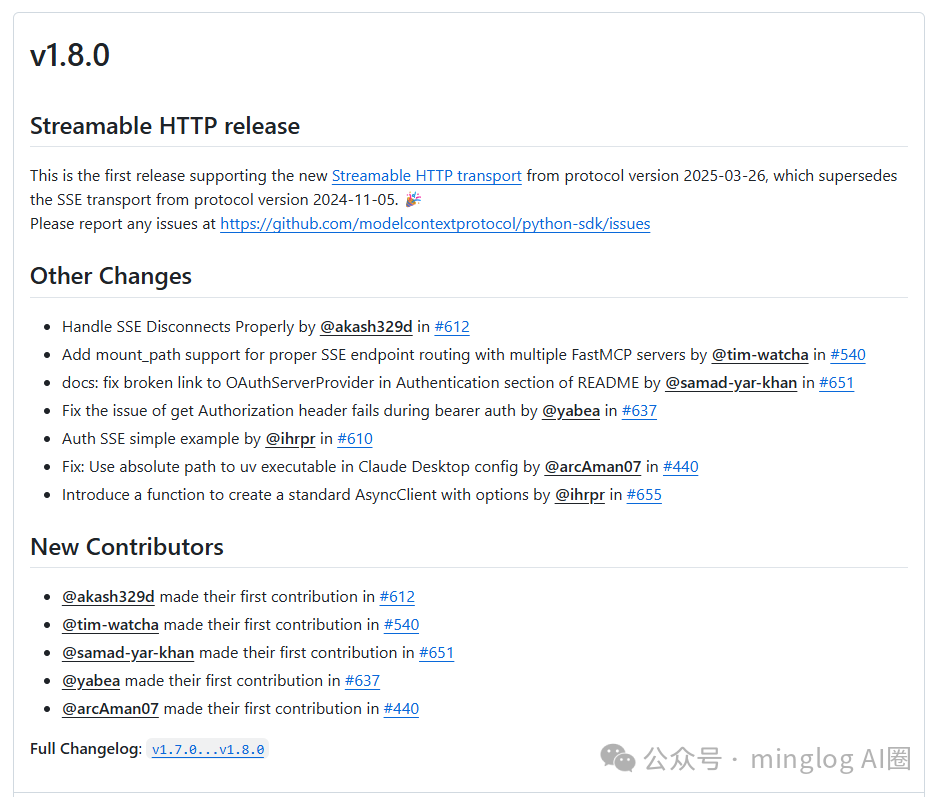The width and height of the screenshot is (942, 797).
Task: Click @samad-yar-khan in the docs fix line
Action: (x=731, y=383)
